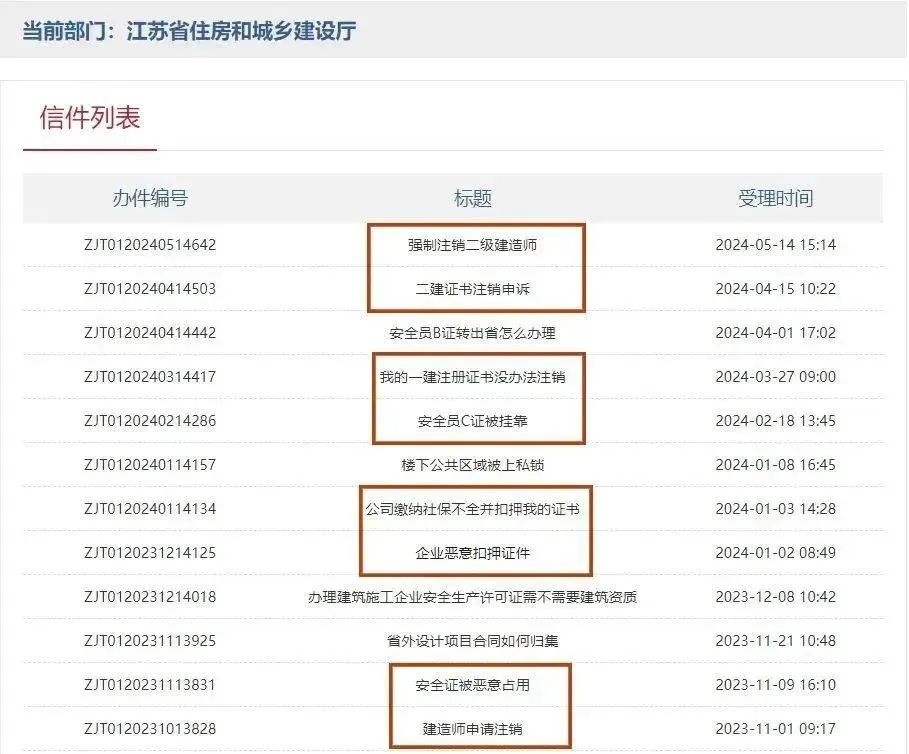Open letter titled 安全证被恶意占用

pyautogui.click(x=472, y=685)
